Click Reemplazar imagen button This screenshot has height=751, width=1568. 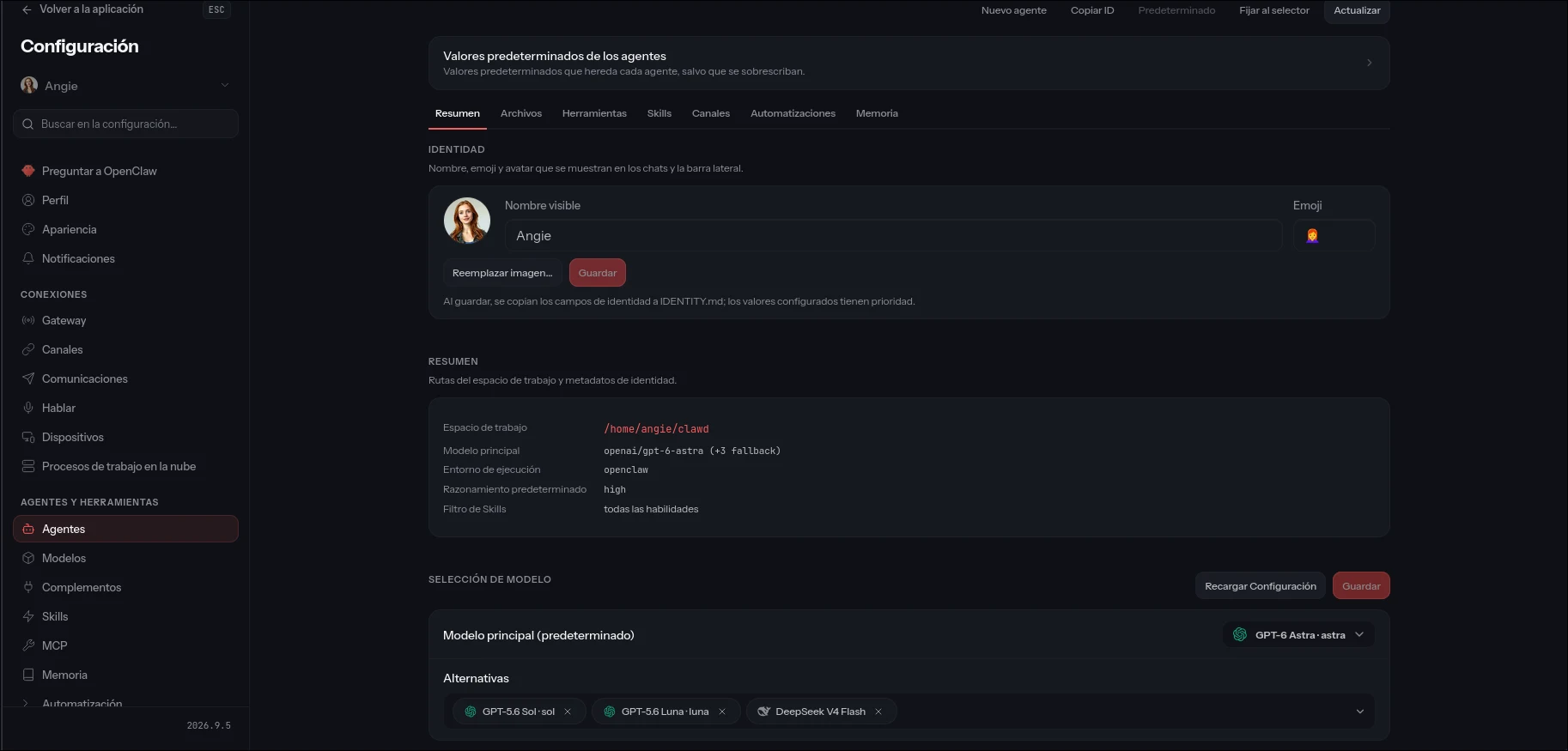tap(502, 273)
